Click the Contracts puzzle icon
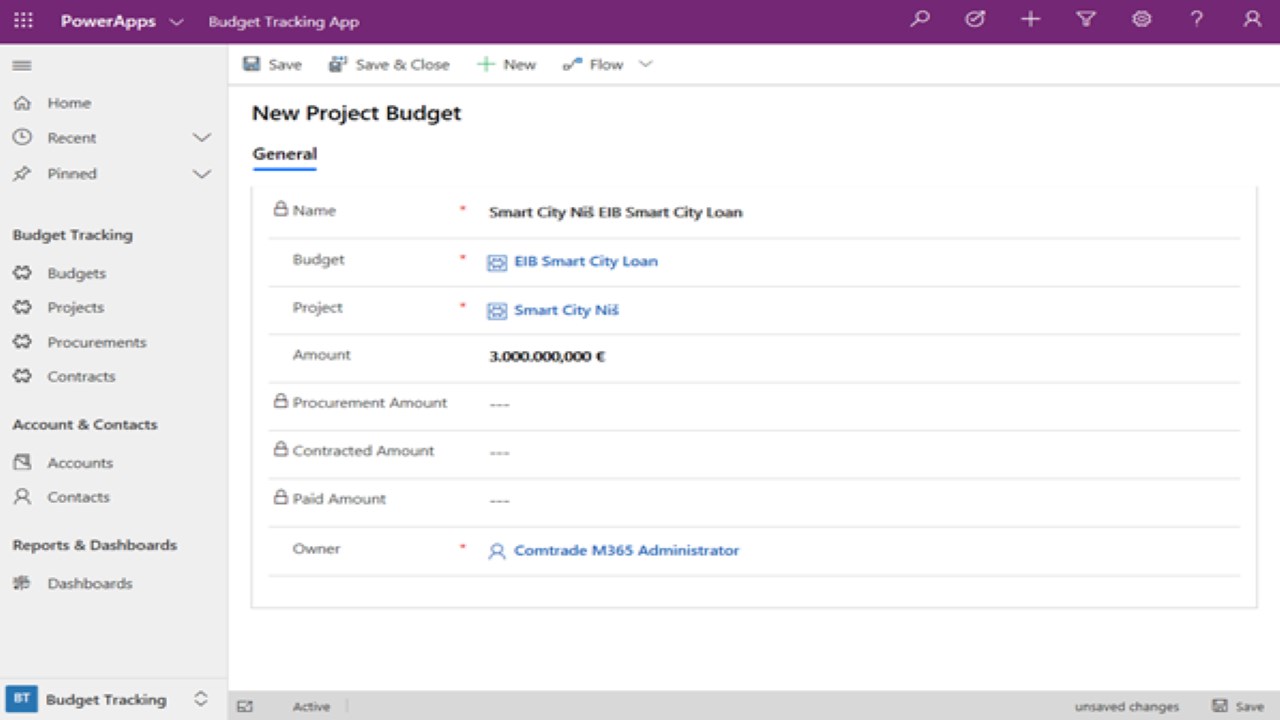 22,376
